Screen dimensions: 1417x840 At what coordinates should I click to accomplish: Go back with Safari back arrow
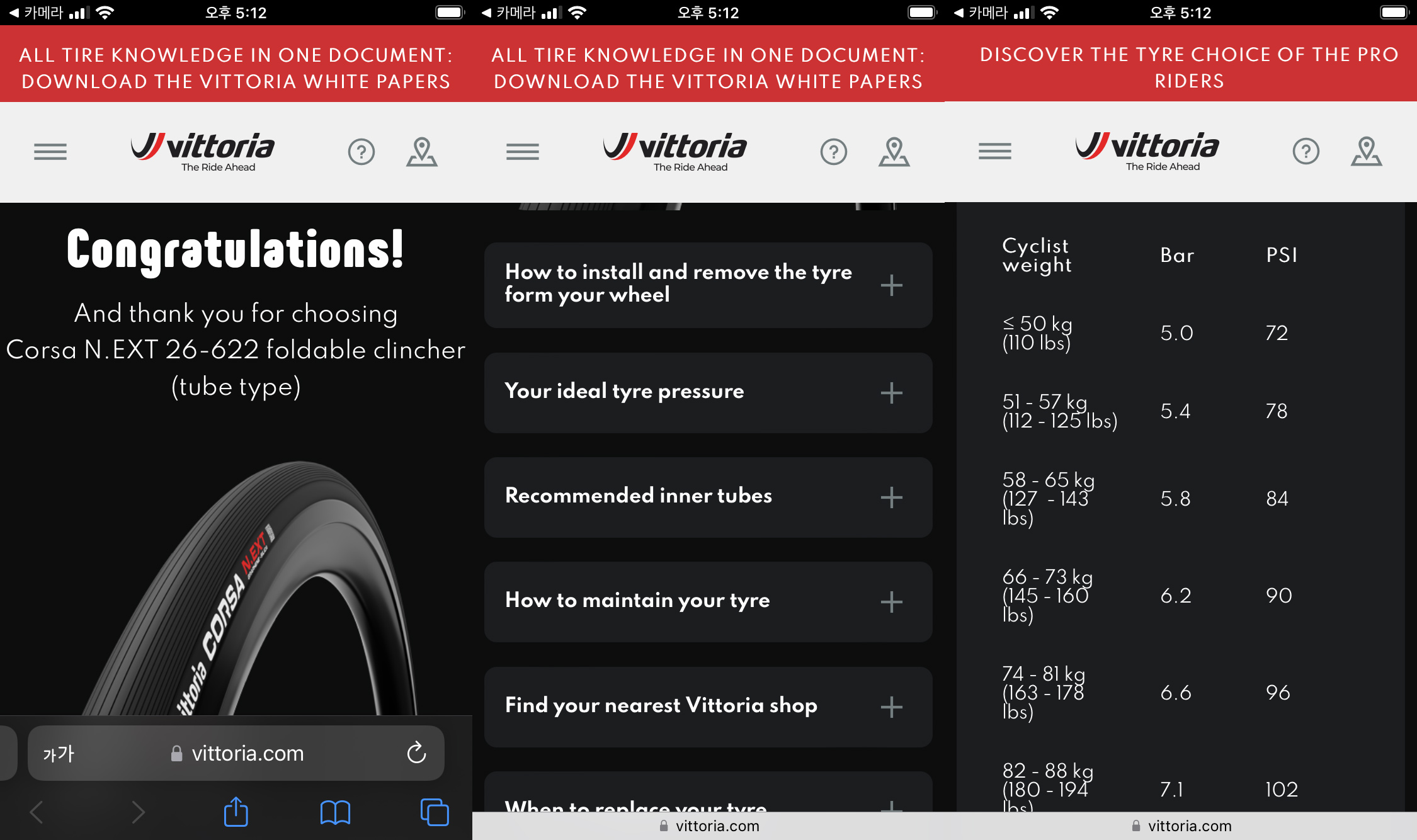[x=37, y=812]
